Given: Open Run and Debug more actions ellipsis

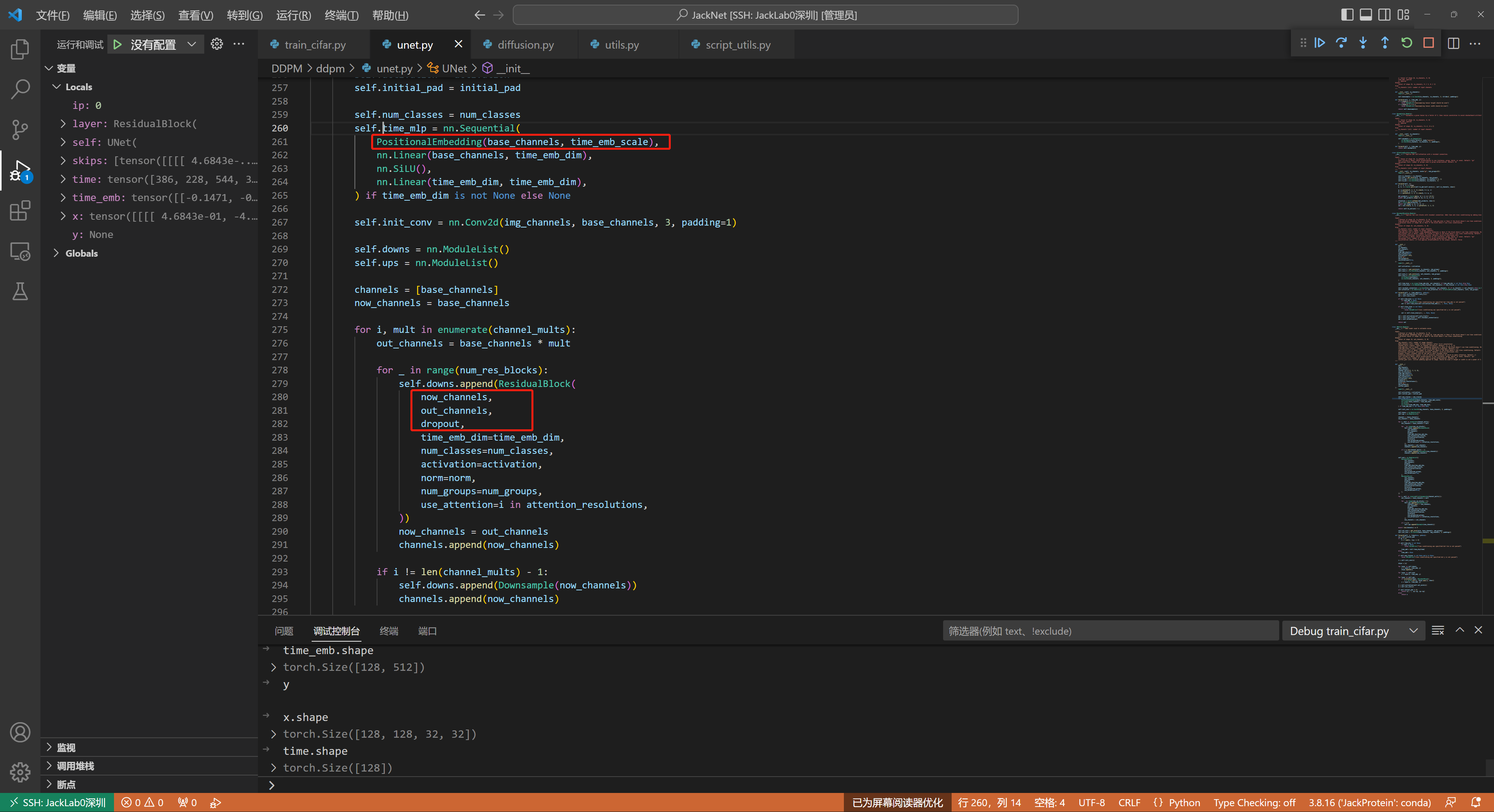Looking at the screenshot, I should [x=238, y=44].
